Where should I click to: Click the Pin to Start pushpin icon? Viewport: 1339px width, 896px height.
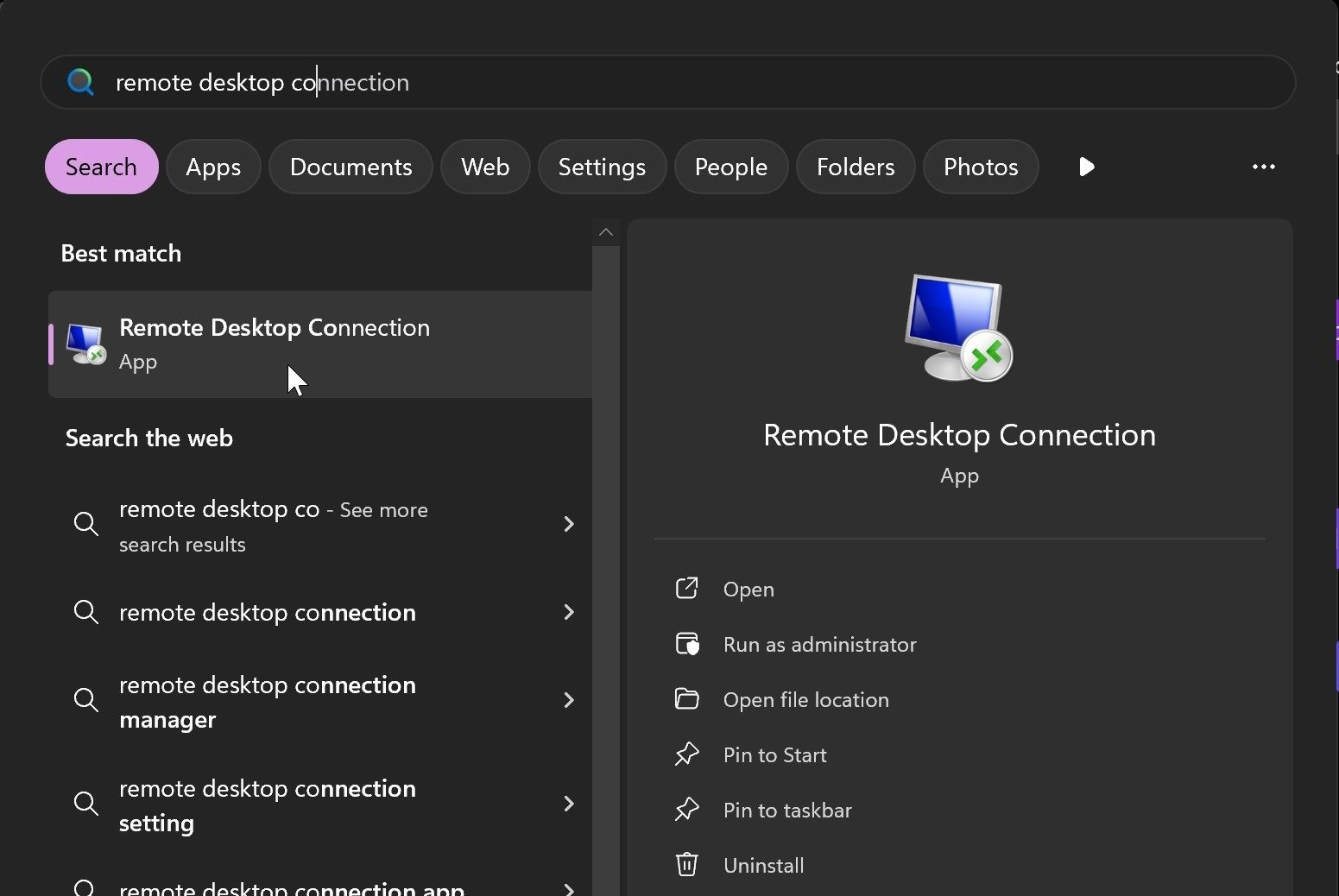pyautogui.click(x=686, y=754)
